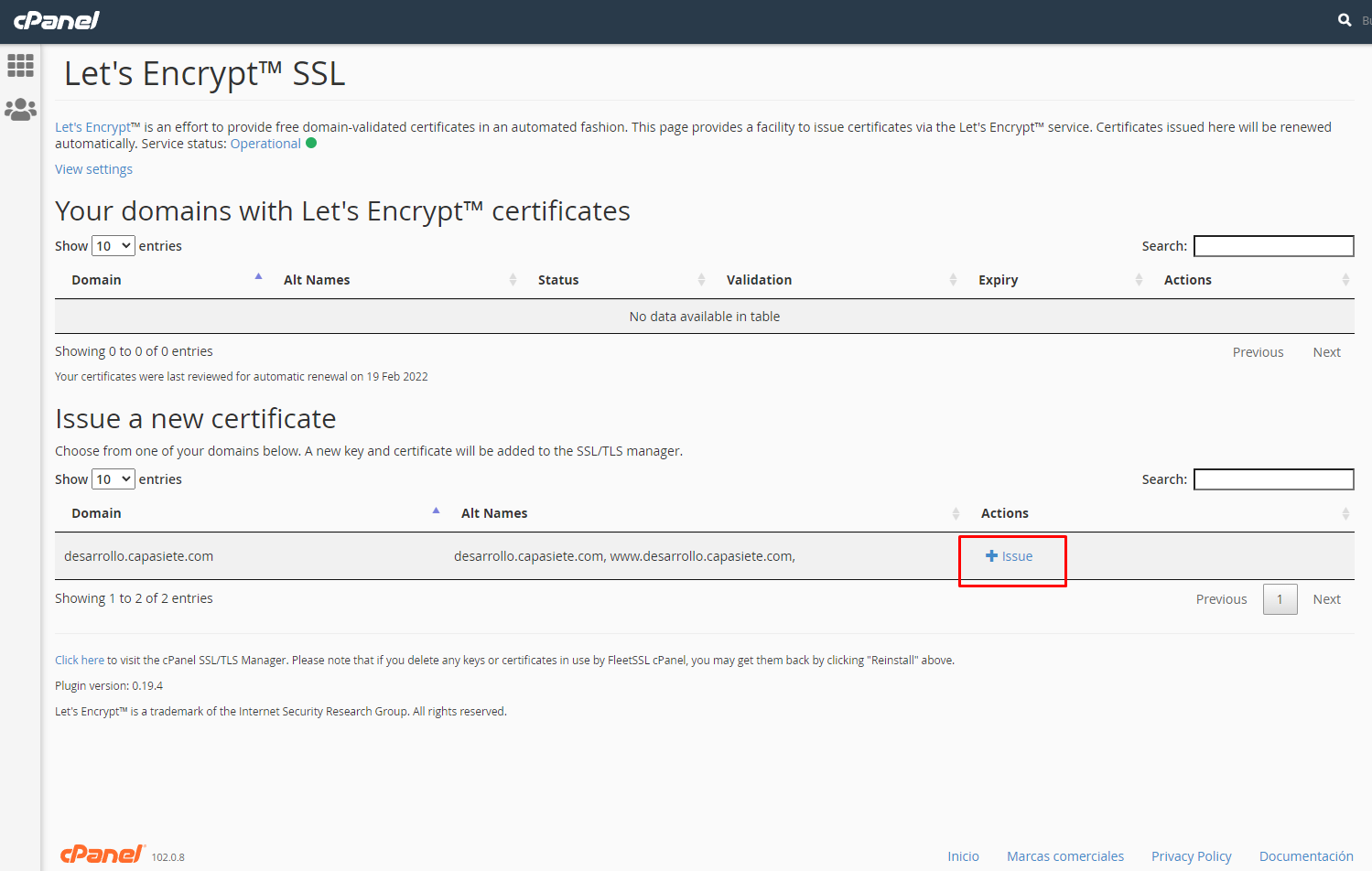Image resolution: width=1372 pixels, height=871 pixels.
Task: Issue certificate for desarrollo.capasiete.com
Action: coord(1010,556)
